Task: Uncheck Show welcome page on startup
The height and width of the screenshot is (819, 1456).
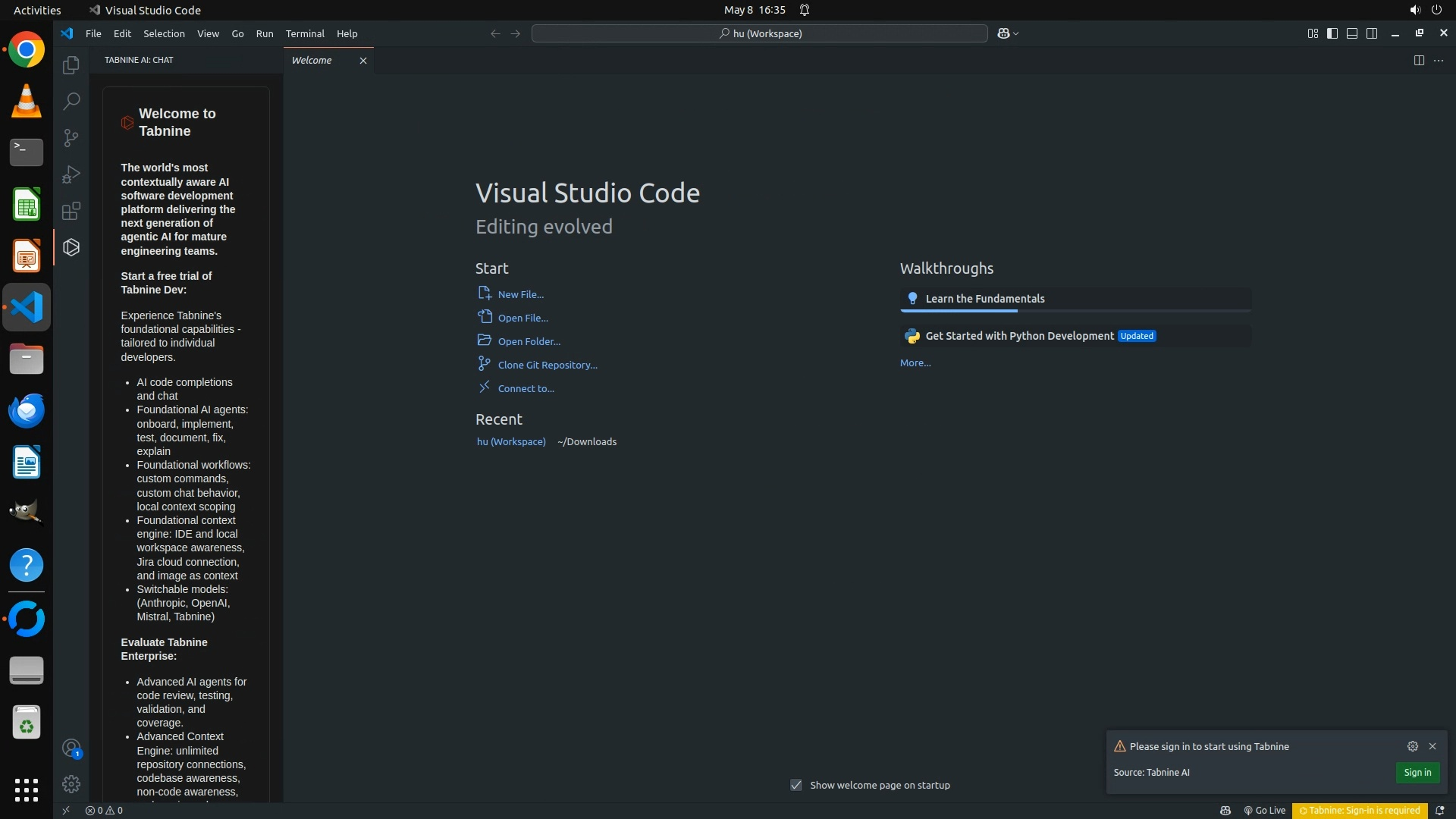Action: (x=796, y=785)
